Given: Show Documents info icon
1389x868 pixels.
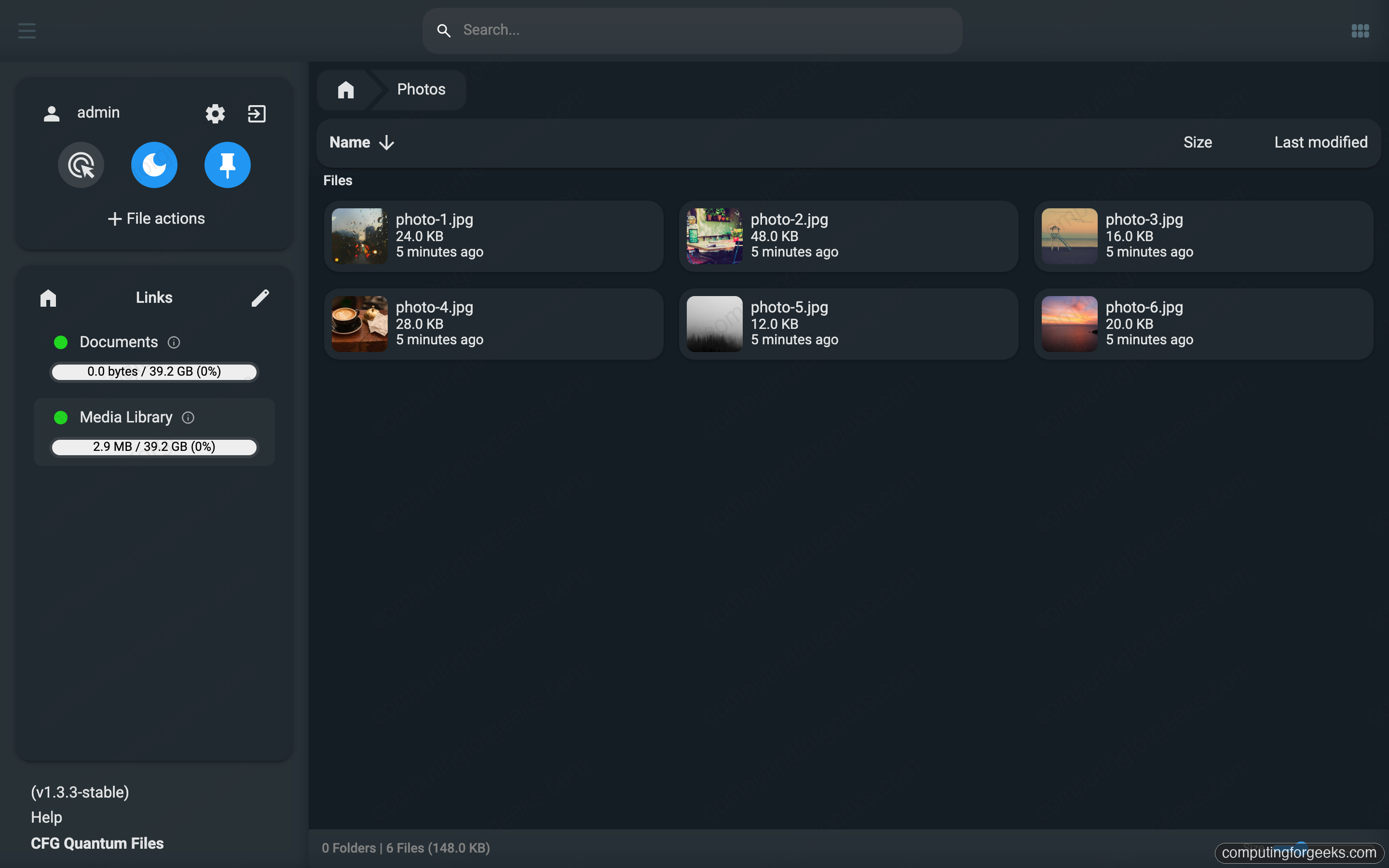Looking at the screenshot, I should pos(174,343).
